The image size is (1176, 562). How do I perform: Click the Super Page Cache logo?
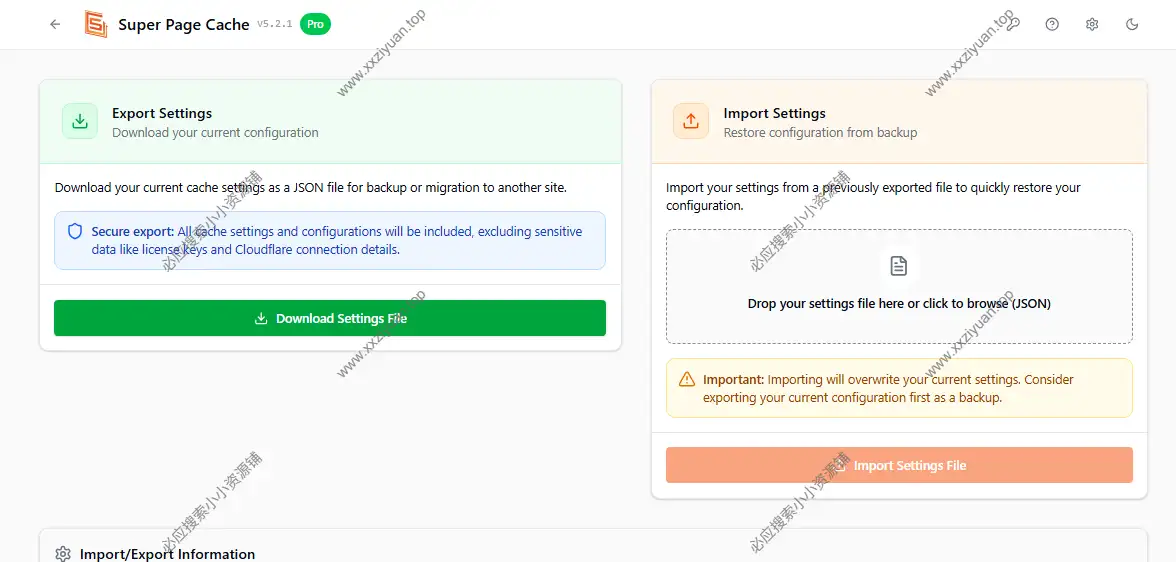[96, 24]
